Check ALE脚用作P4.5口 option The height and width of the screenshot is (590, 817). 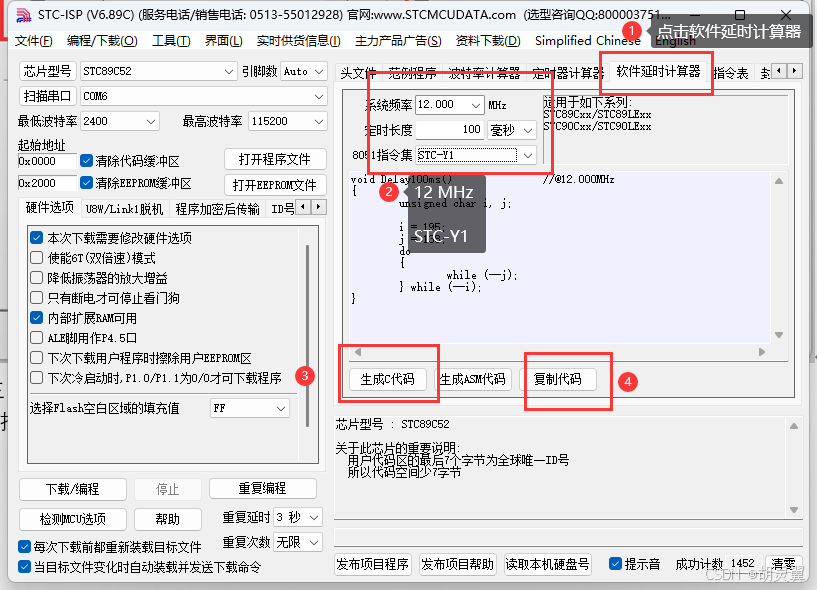(36, 338)
